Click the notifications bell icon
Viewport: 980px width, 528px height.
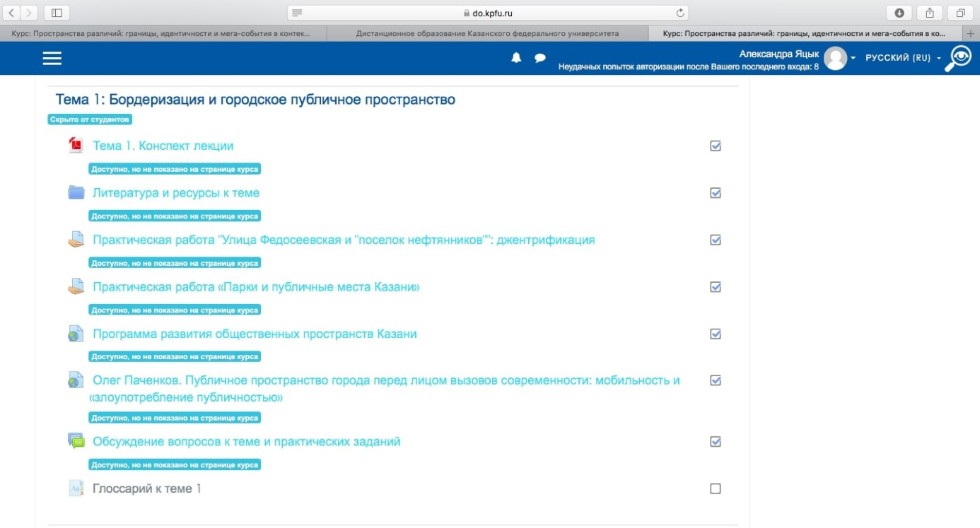[x=516, y=58]
